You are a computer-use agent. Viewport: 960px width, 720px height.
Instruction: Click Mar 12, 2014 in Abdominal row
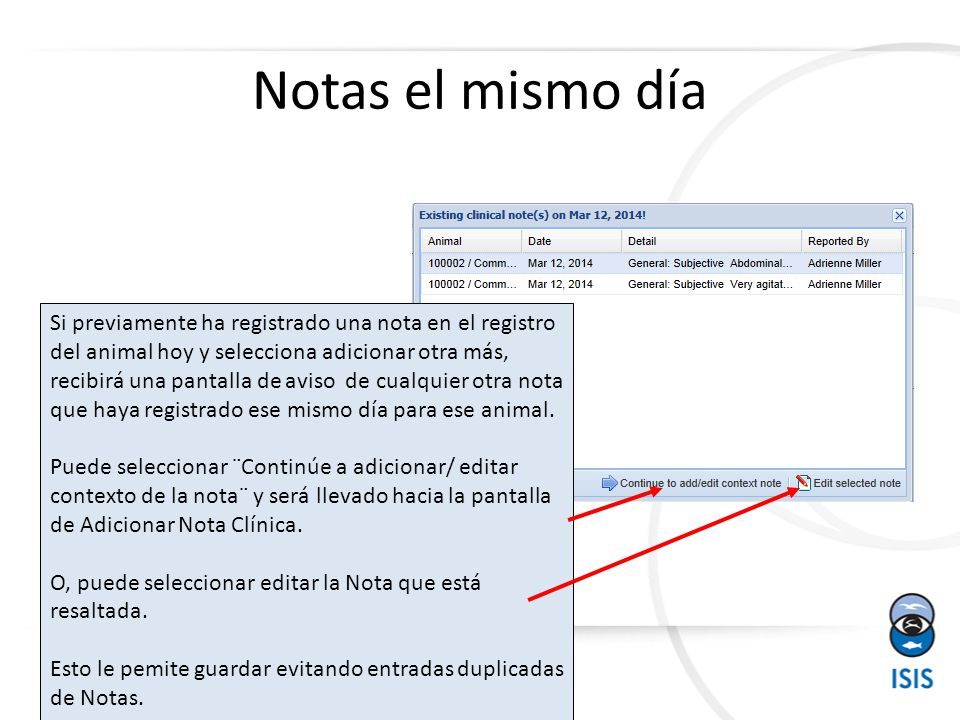pyautogui.click(x=560, y=263)
